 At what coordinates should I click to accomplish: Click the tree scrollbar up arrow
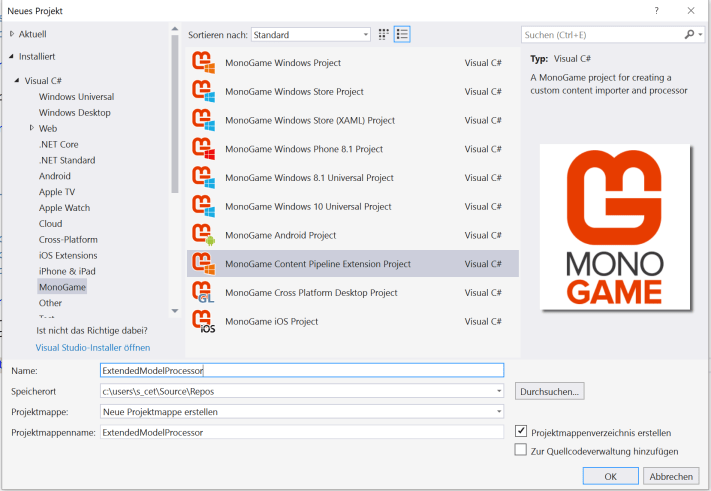coord(175,29)
